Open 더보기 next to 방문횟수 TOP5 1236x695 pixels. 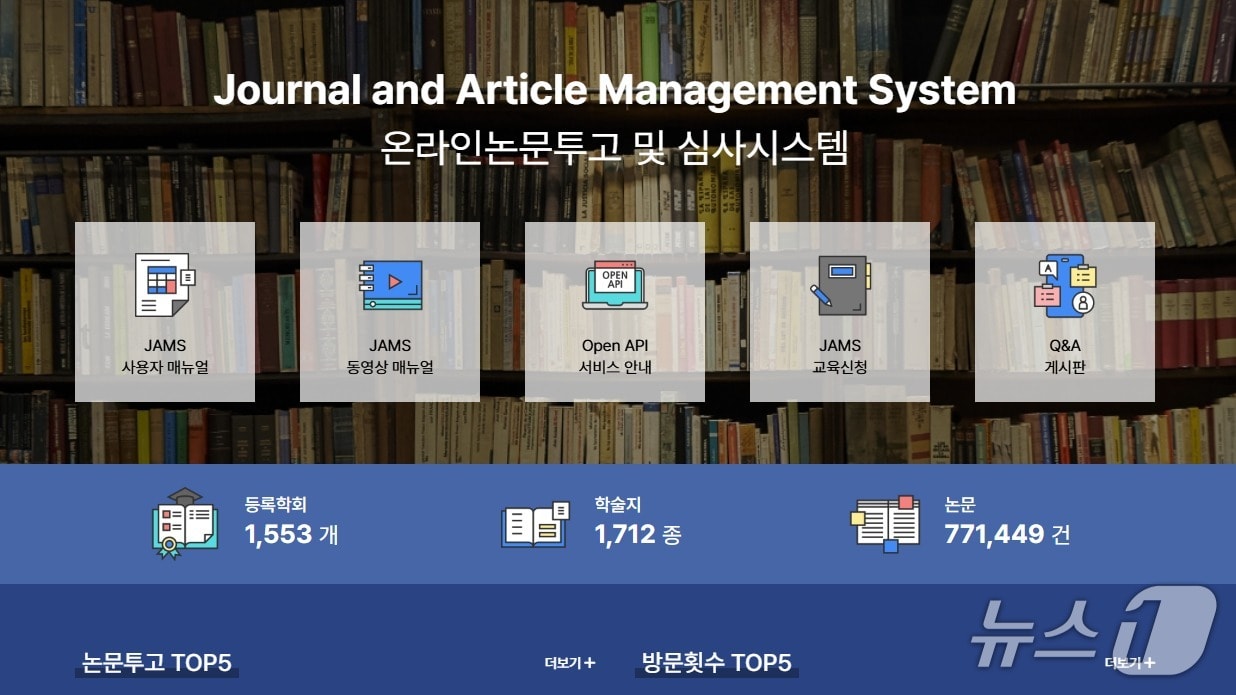pyautogui.click(x=1131, y=661)
